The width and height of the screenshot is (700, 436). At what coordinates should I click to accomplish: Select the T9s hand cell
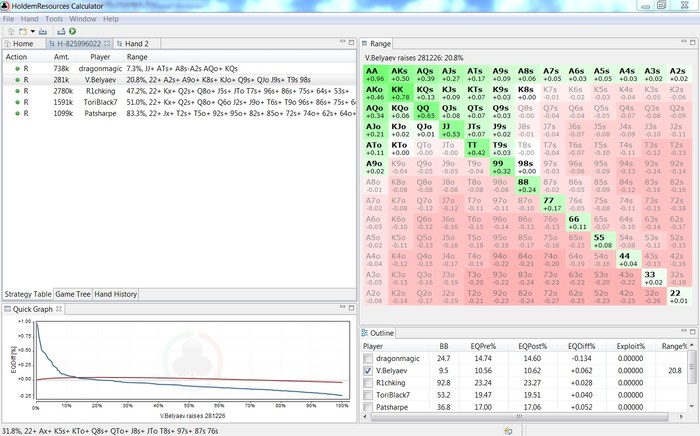pyautogui.click(x=502, y=149)
